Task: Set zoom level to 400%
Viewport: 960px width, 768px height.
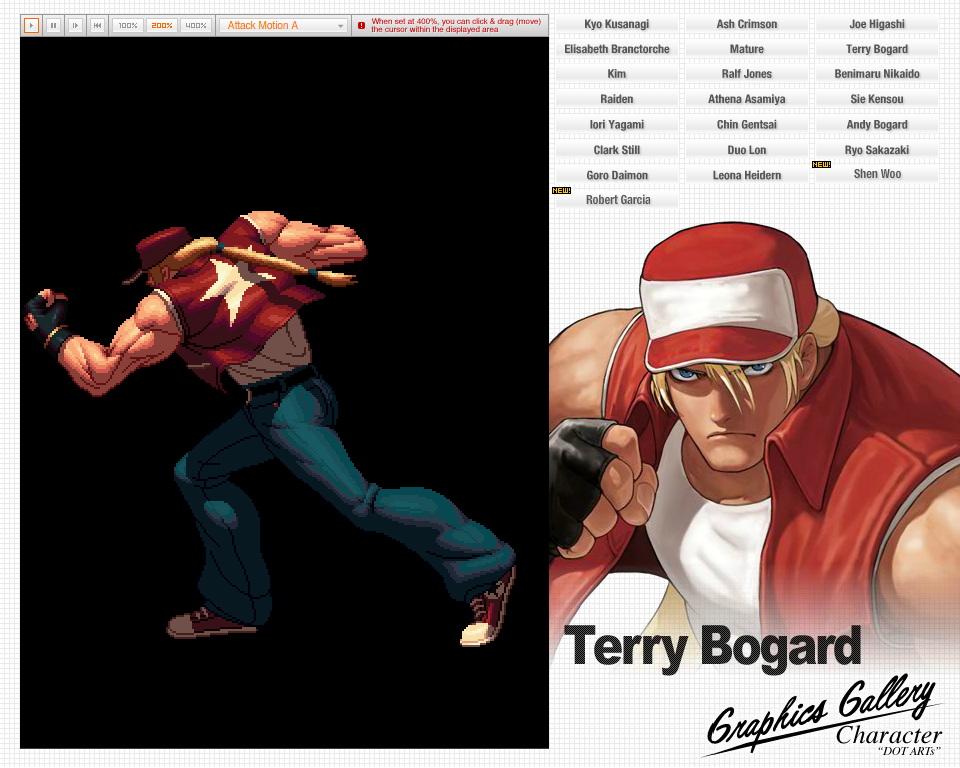Action: tap(196, 26)
